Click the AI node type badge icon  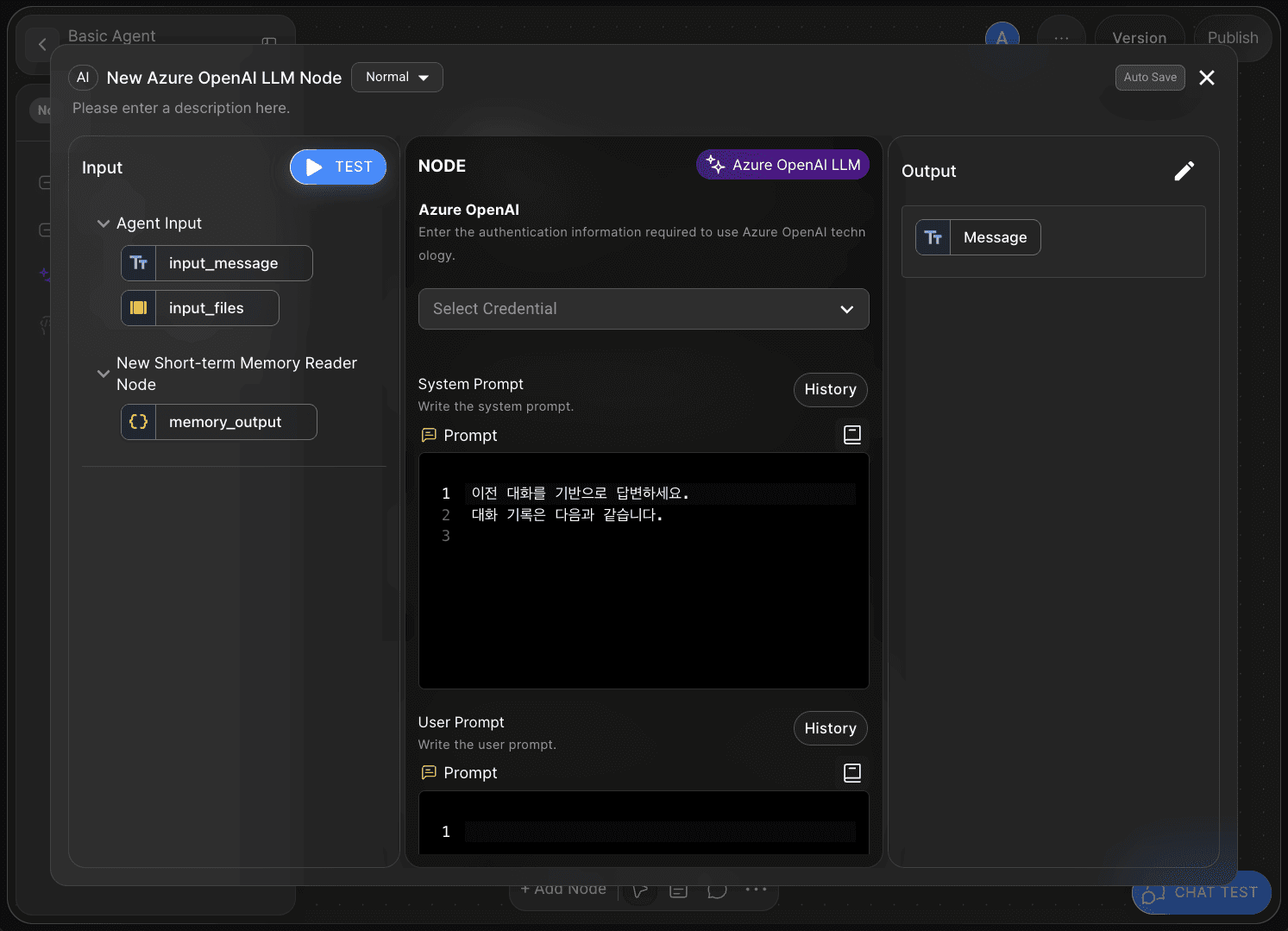pyautogui.click(x=83, y=78)
